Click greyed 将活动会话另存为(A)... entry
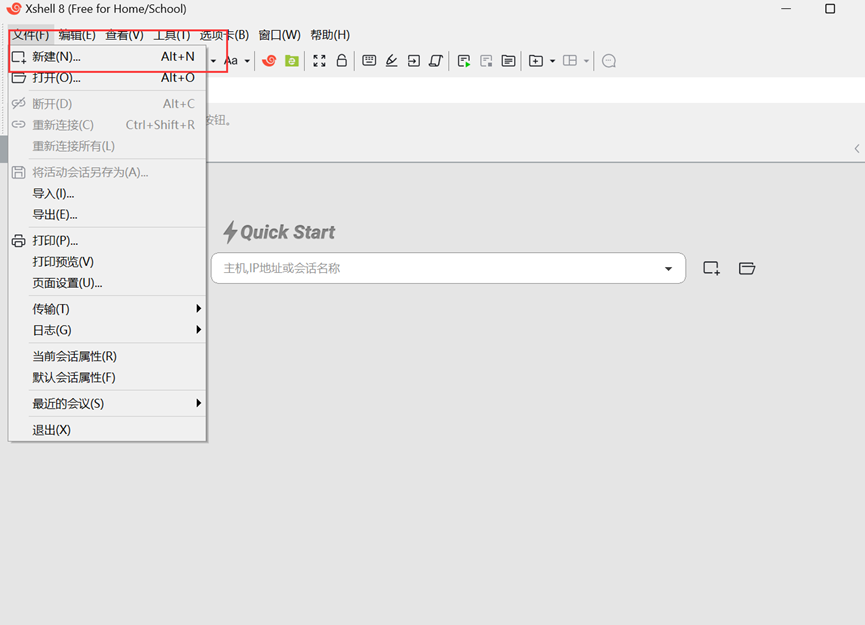The image size is (865, 625). coord(107,173)
